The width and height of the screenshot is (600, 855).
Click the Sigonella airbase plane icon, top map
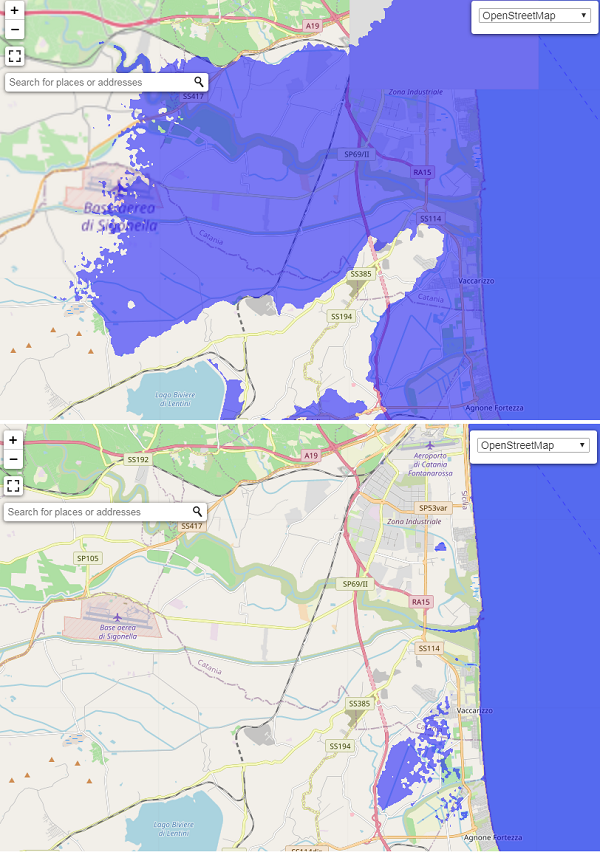coord(120,189)
